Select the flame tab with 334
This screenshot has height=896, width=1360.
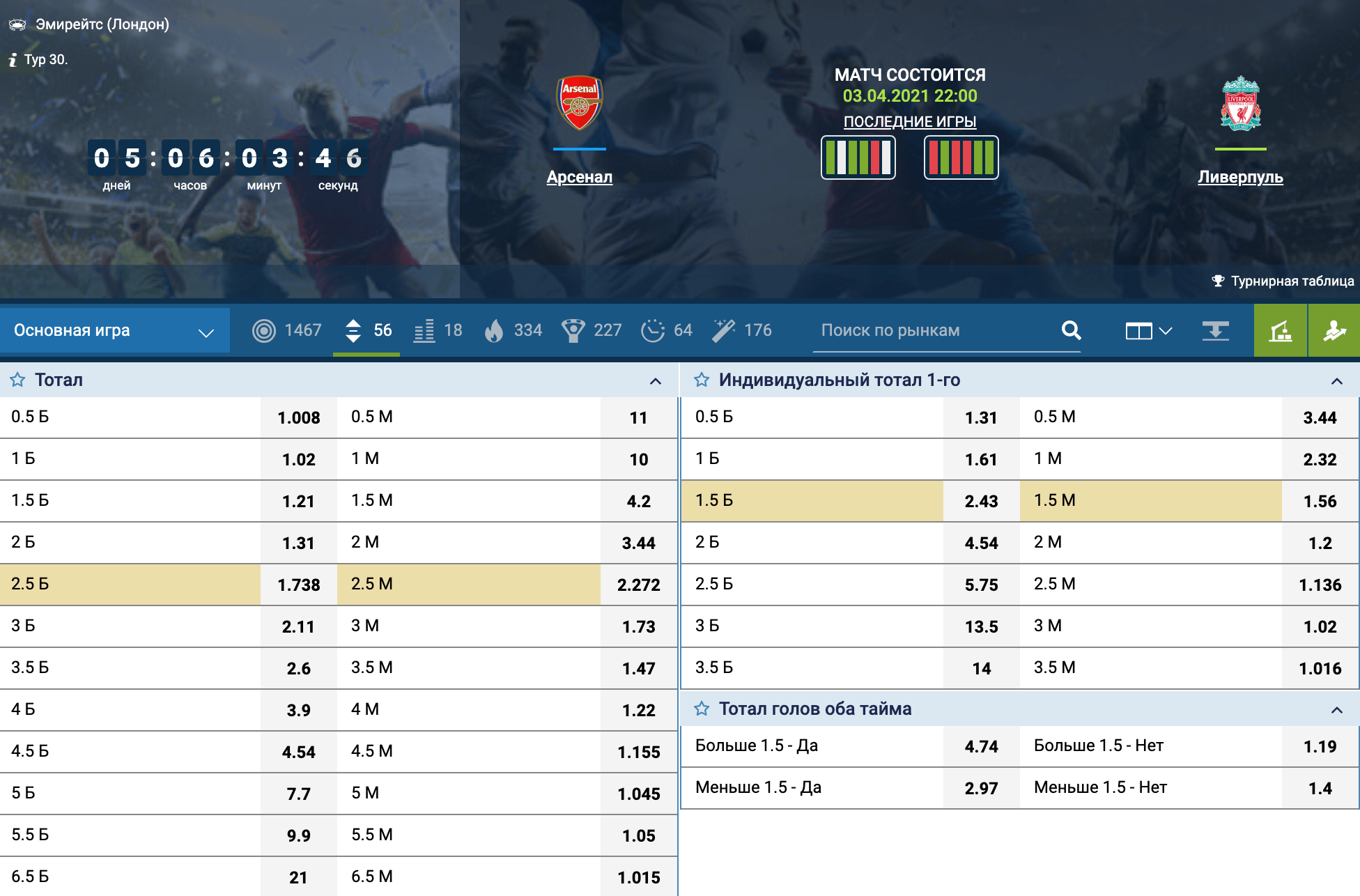click(513, 330)
